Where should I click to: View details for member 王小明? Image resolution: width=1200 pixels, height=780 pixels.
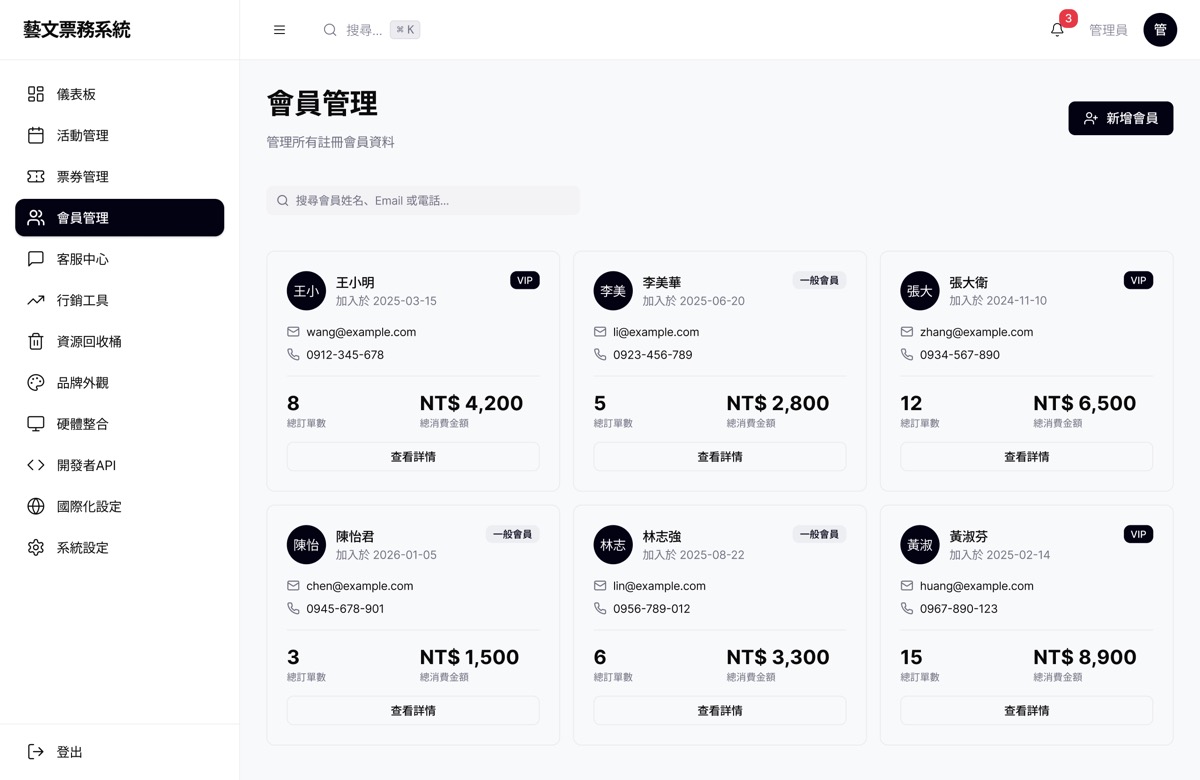[413, 456]
